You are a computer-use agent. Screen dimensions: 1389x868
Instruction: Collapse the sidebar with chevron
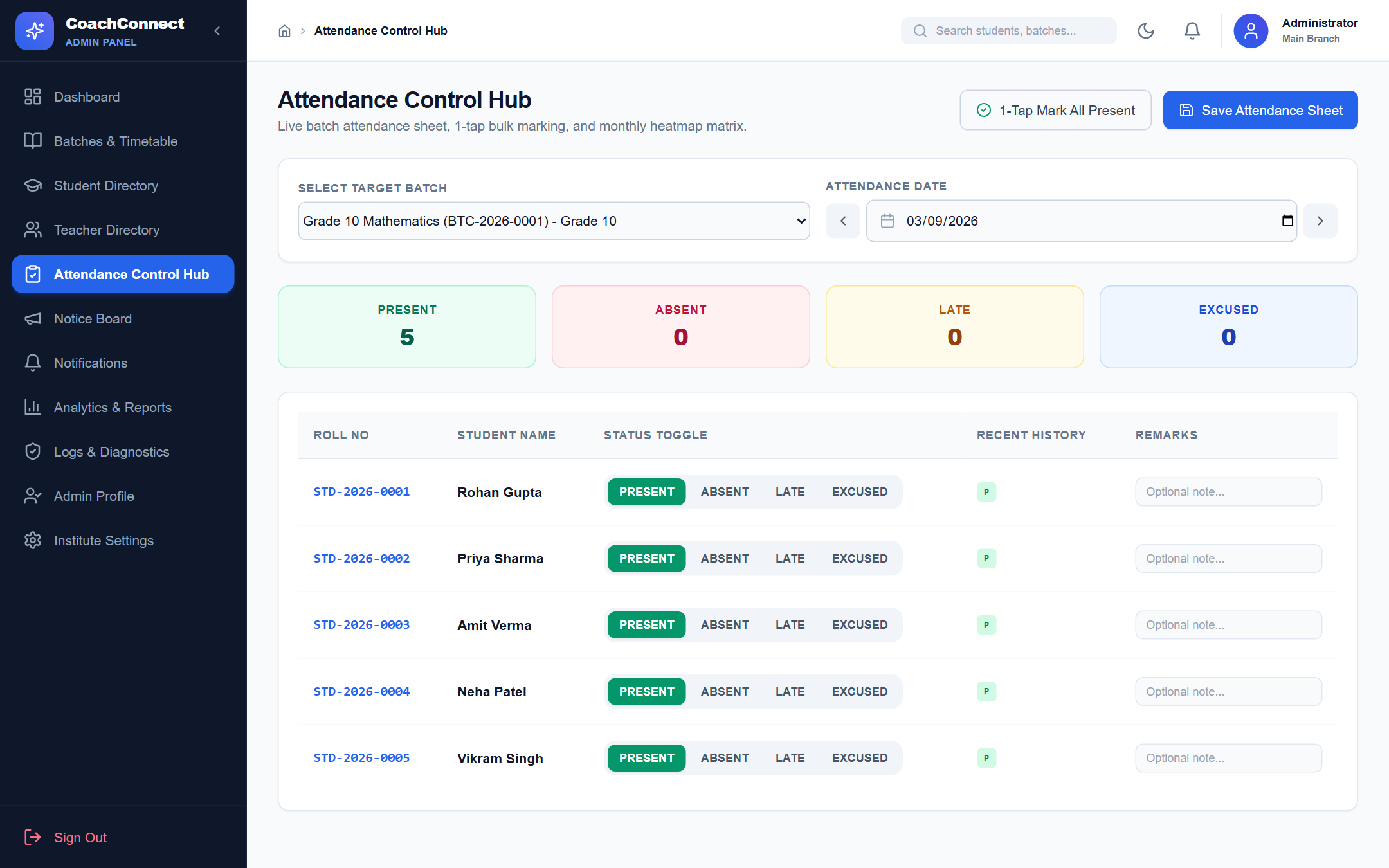217,31
